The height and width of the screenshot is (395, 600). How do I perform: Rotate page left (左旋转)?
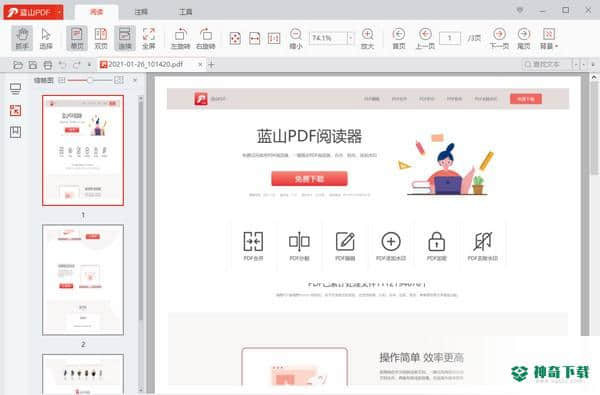pyautogui.click(x=180, y=38)
